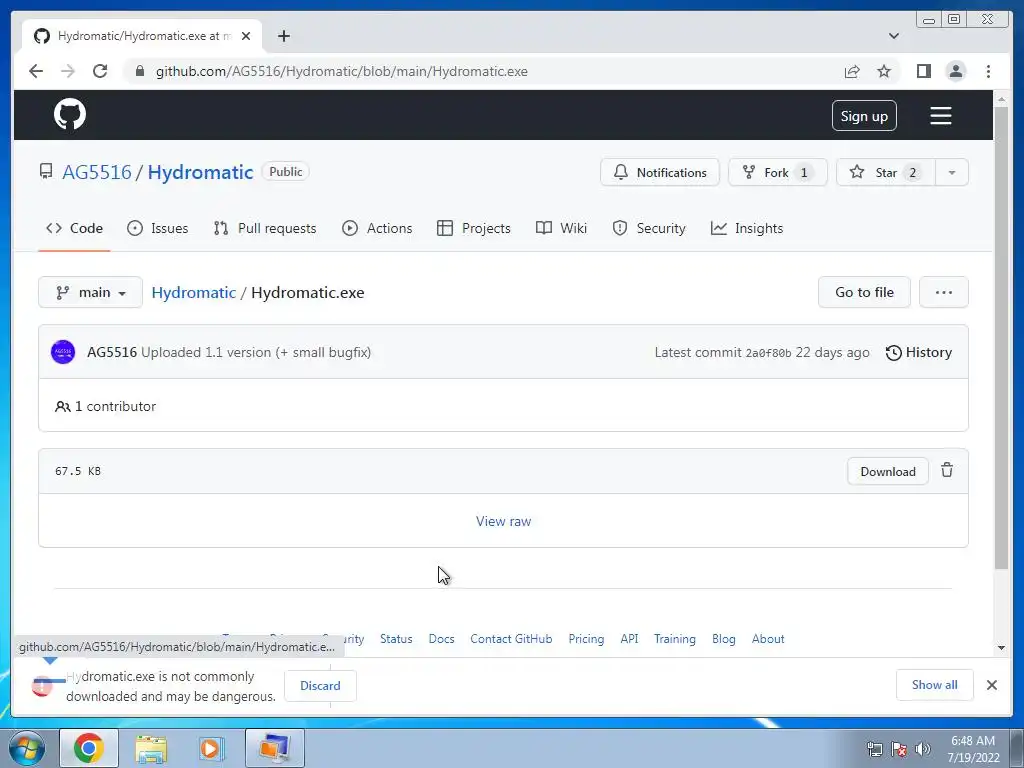Switch to the Insights tab
This screenshot has width=1024, height=768.
(746, 228)
